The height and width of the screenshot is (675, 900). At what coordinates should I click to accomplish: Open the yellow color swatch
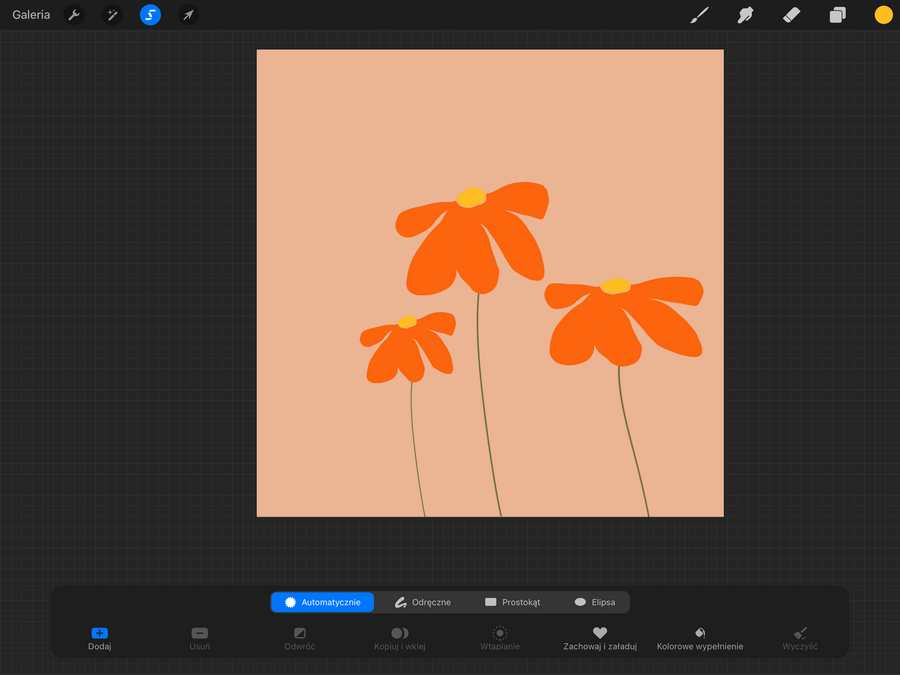pos(881,14)
